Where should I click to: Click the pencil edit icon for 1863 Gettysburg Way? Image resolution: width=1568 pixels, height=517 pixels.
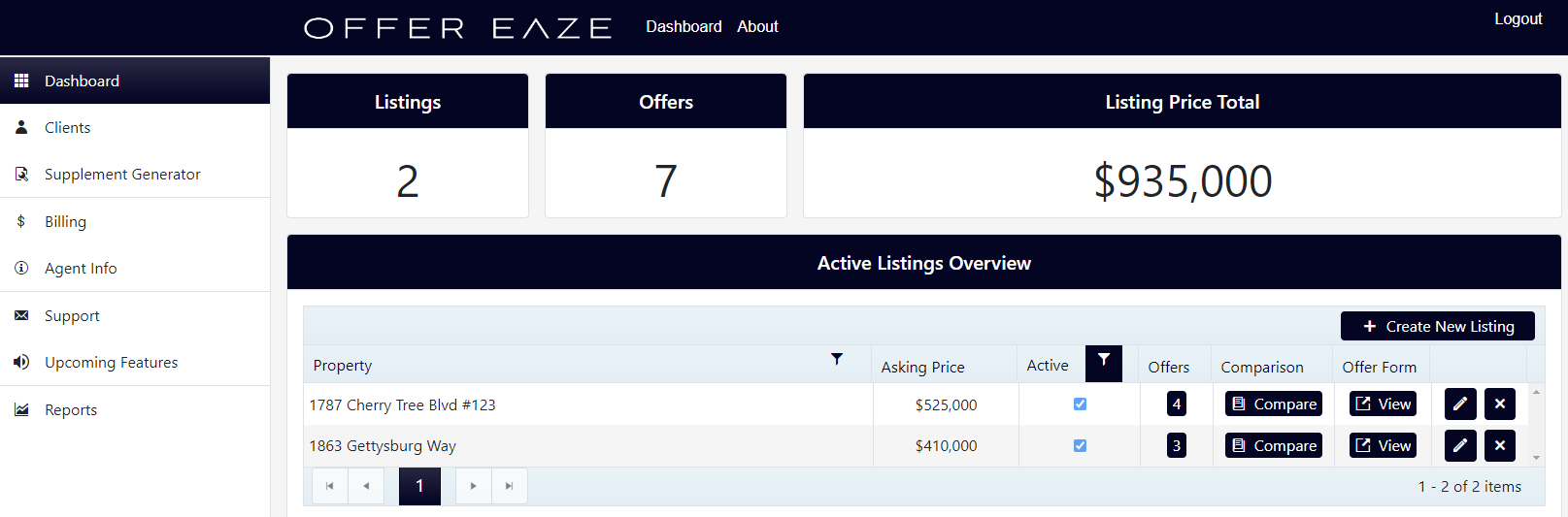pyautogui.click(x=1459, y=445)
